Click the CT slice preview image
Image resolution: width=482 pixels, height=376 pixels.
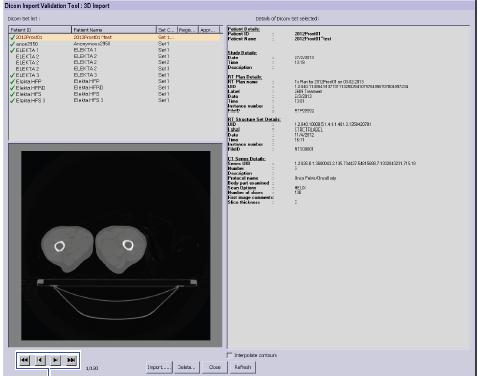[116, 246]
